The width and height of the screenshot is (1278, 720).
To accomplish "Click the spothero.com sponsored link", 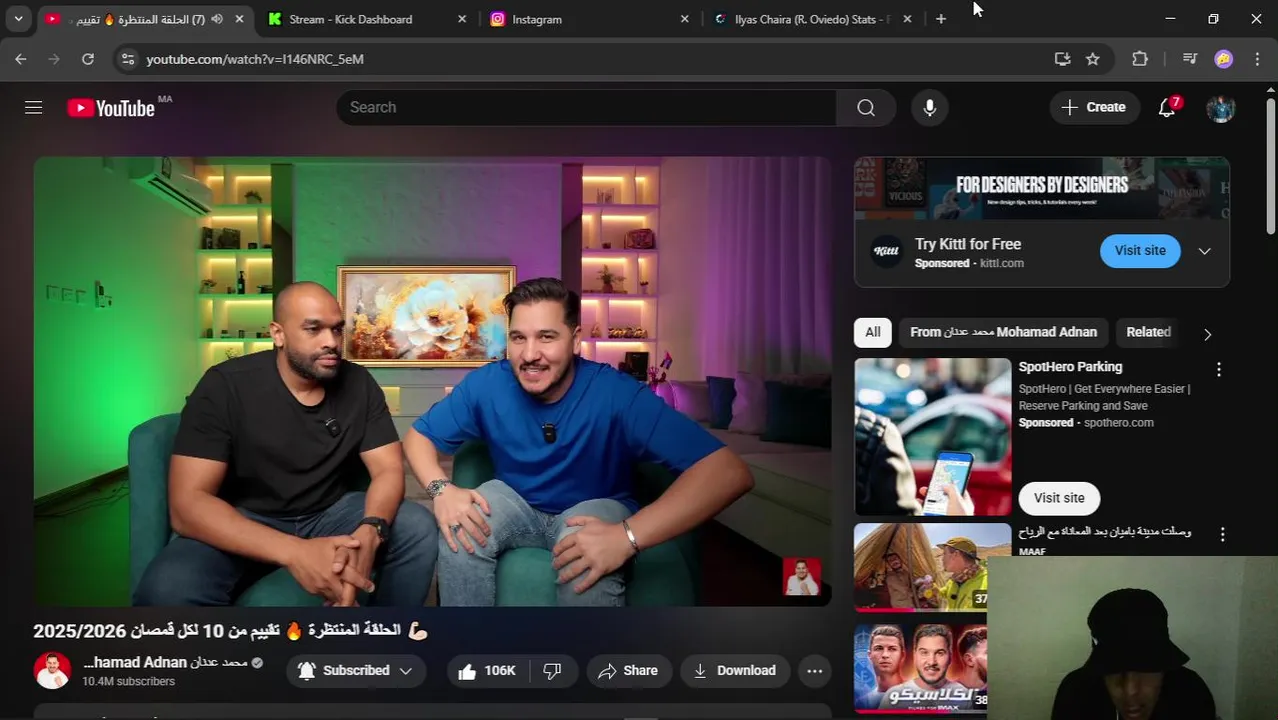I will (1119, 423).
